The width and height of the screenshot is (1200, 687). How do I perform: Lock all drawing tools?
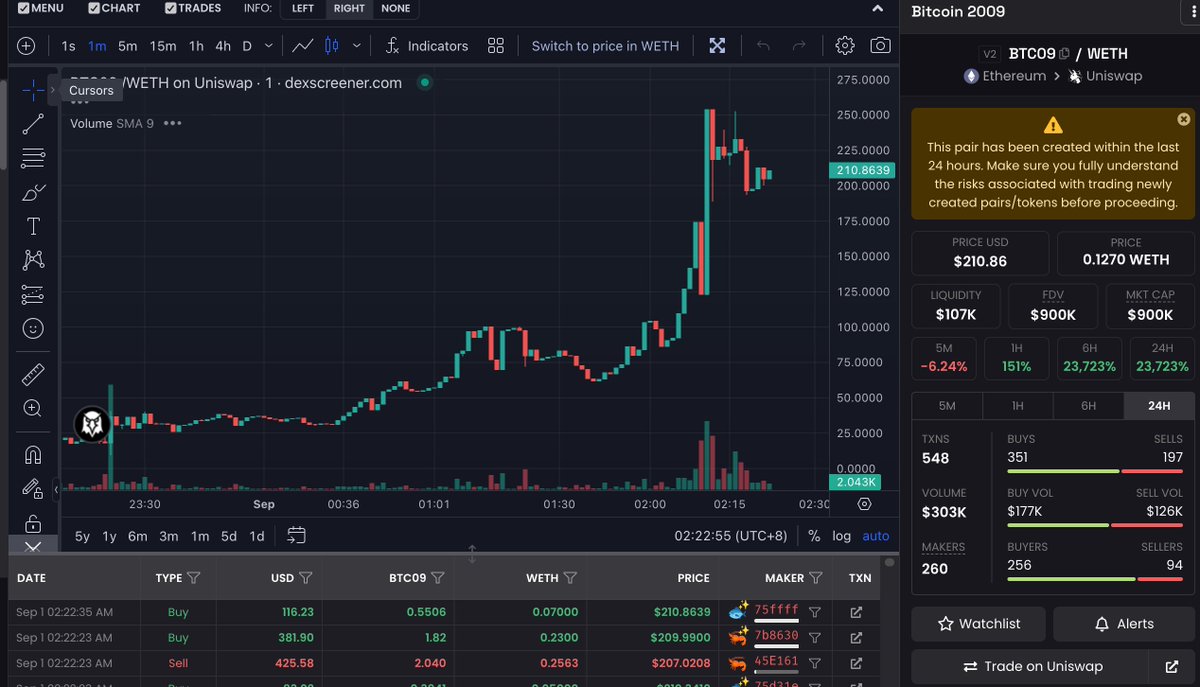pos(32,523)
